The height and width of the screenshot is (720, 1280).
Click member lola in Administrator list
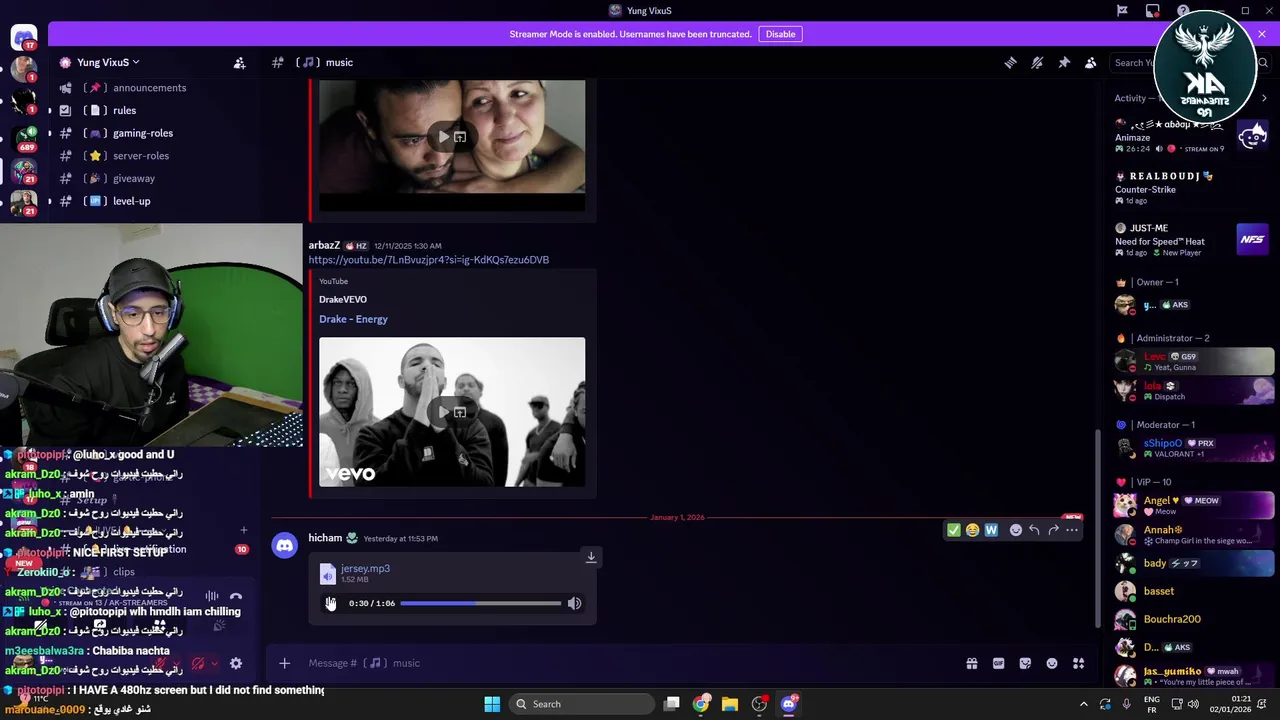[1192, 391]
